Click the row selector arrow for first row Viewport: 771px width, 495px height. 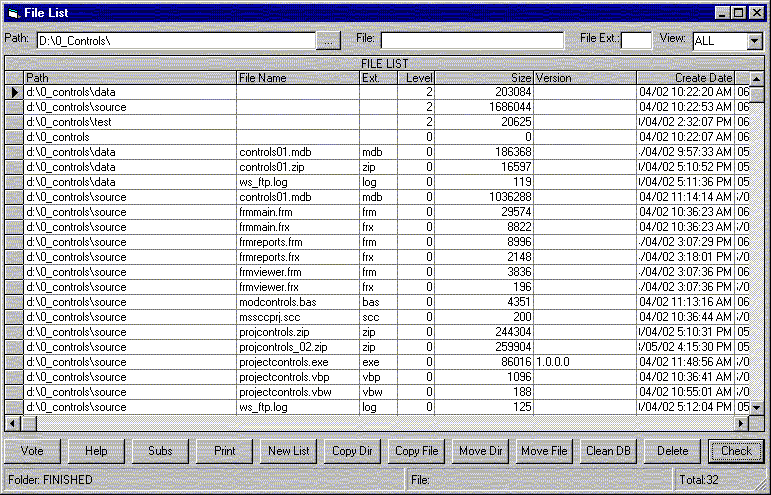point(14,92)
